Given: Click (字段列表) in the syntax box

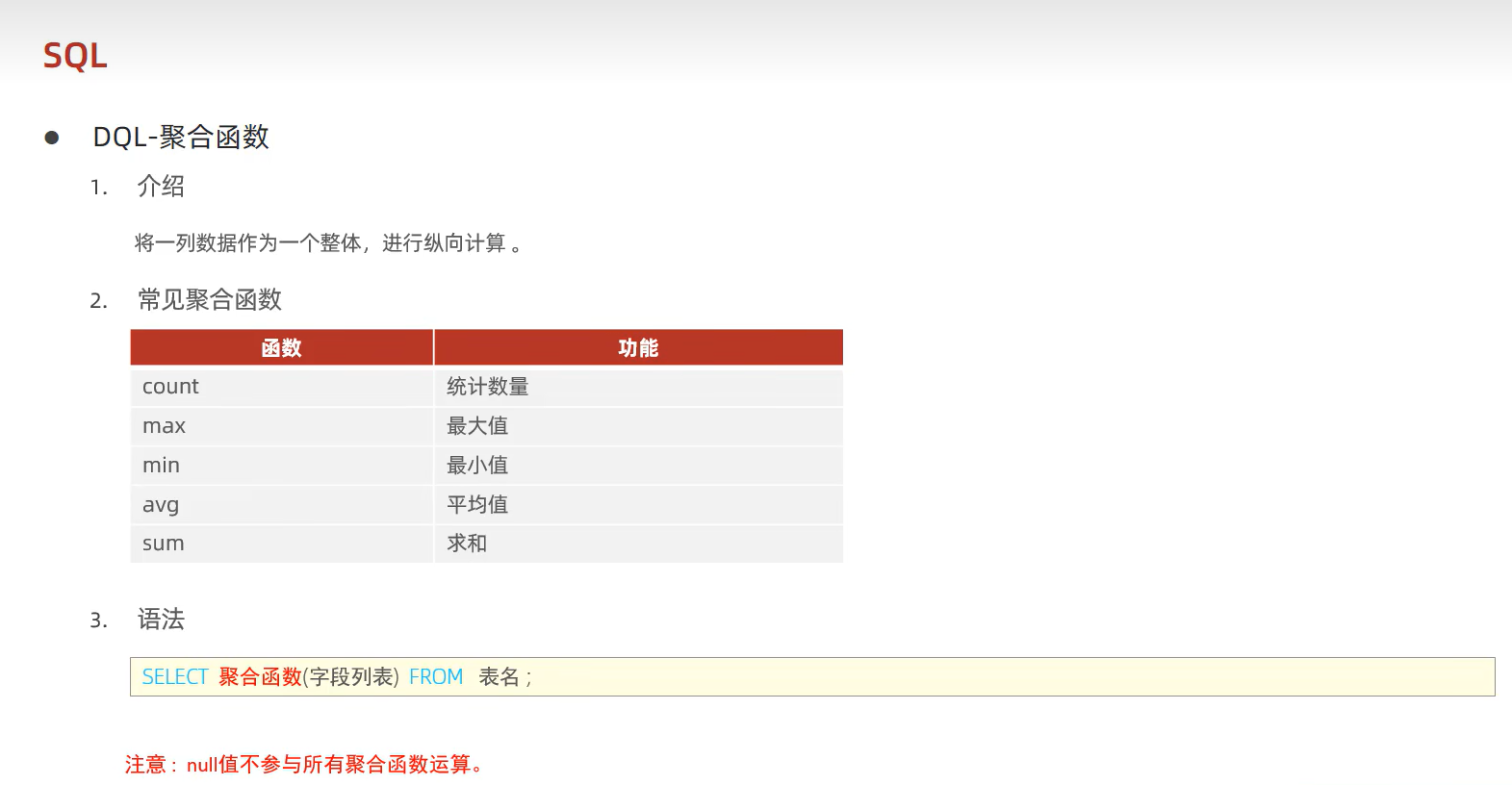Looking at the screenshot, I should point(350,677).
